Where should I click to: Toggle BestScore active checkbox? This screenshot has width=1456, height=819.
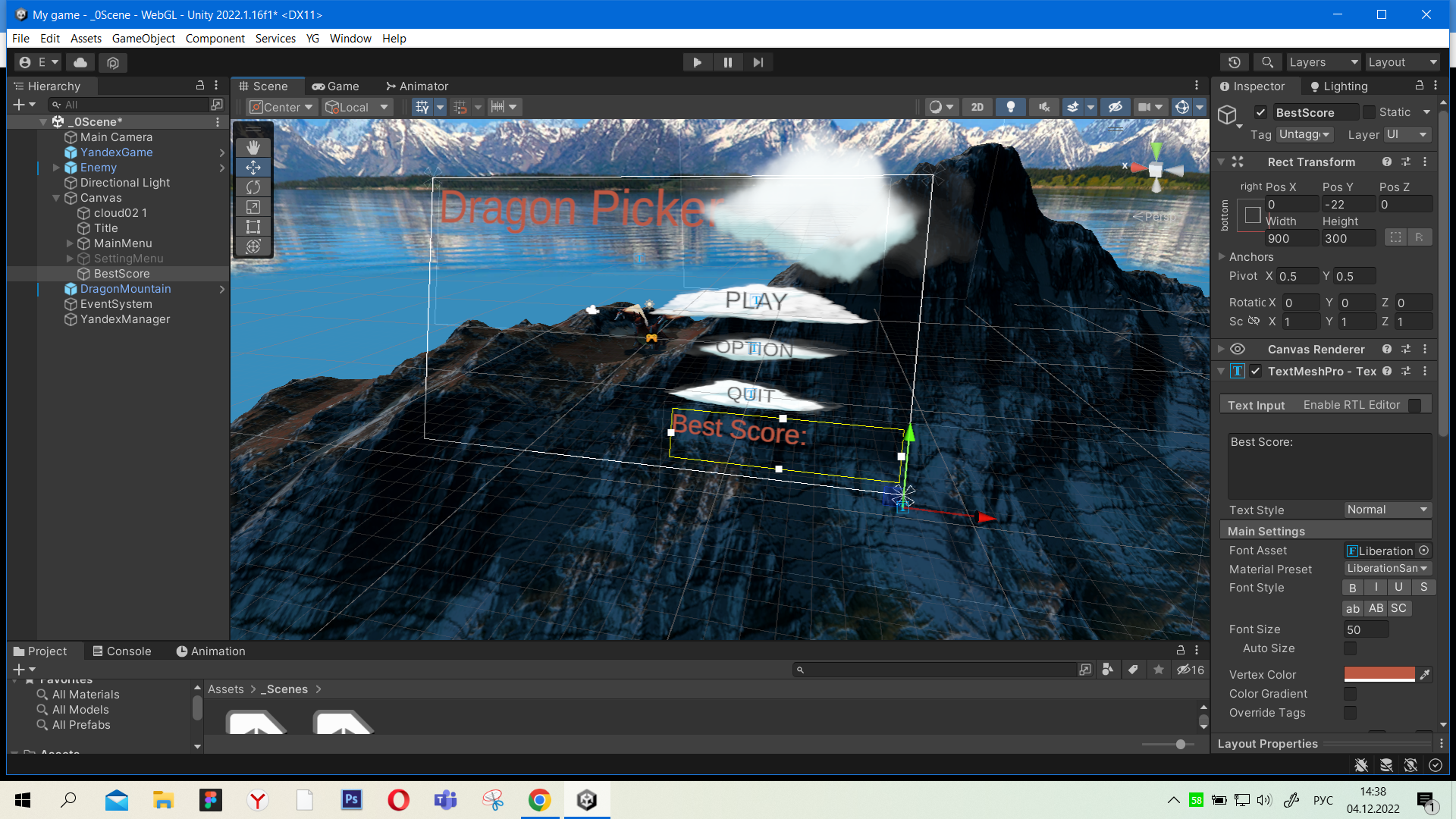[1260, 112]
